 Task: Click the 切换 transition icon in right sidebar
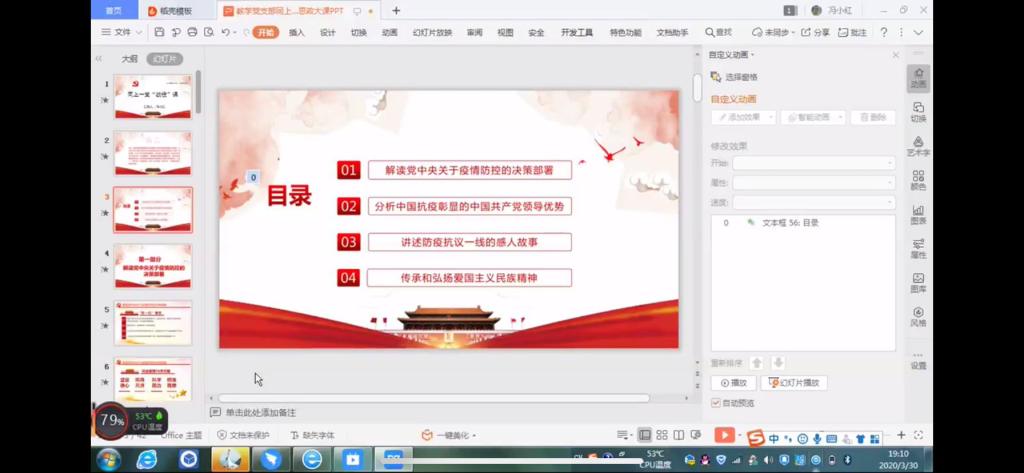coord(918,111)
